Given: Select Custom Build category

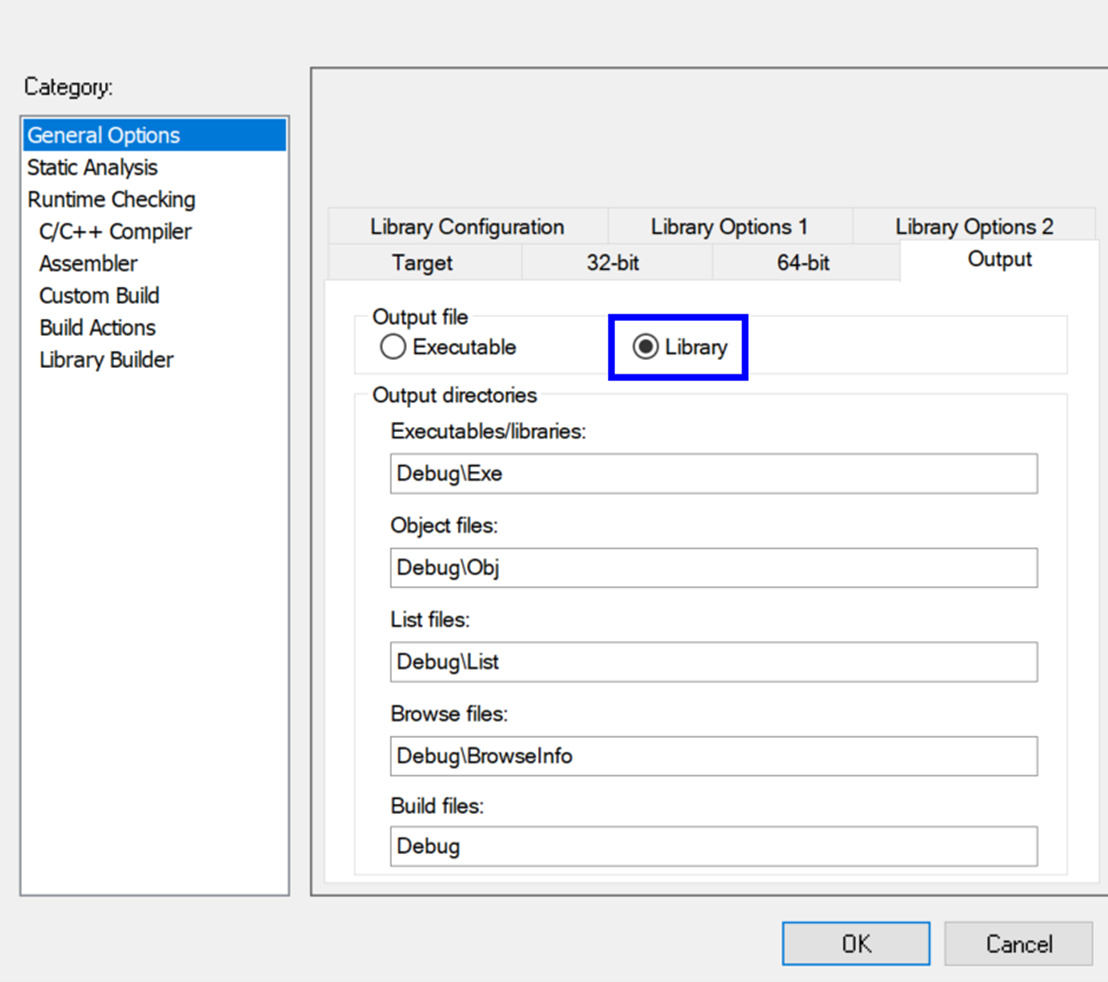Looking at the screenshot, I should click(155, 295).
